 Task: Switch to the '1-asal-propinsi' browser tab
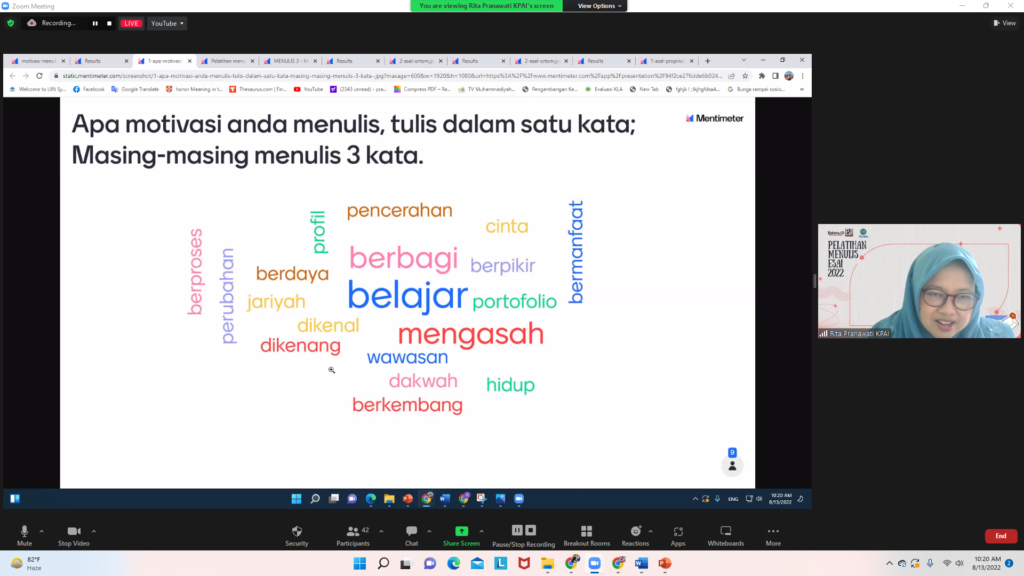(x=666, y=61)
